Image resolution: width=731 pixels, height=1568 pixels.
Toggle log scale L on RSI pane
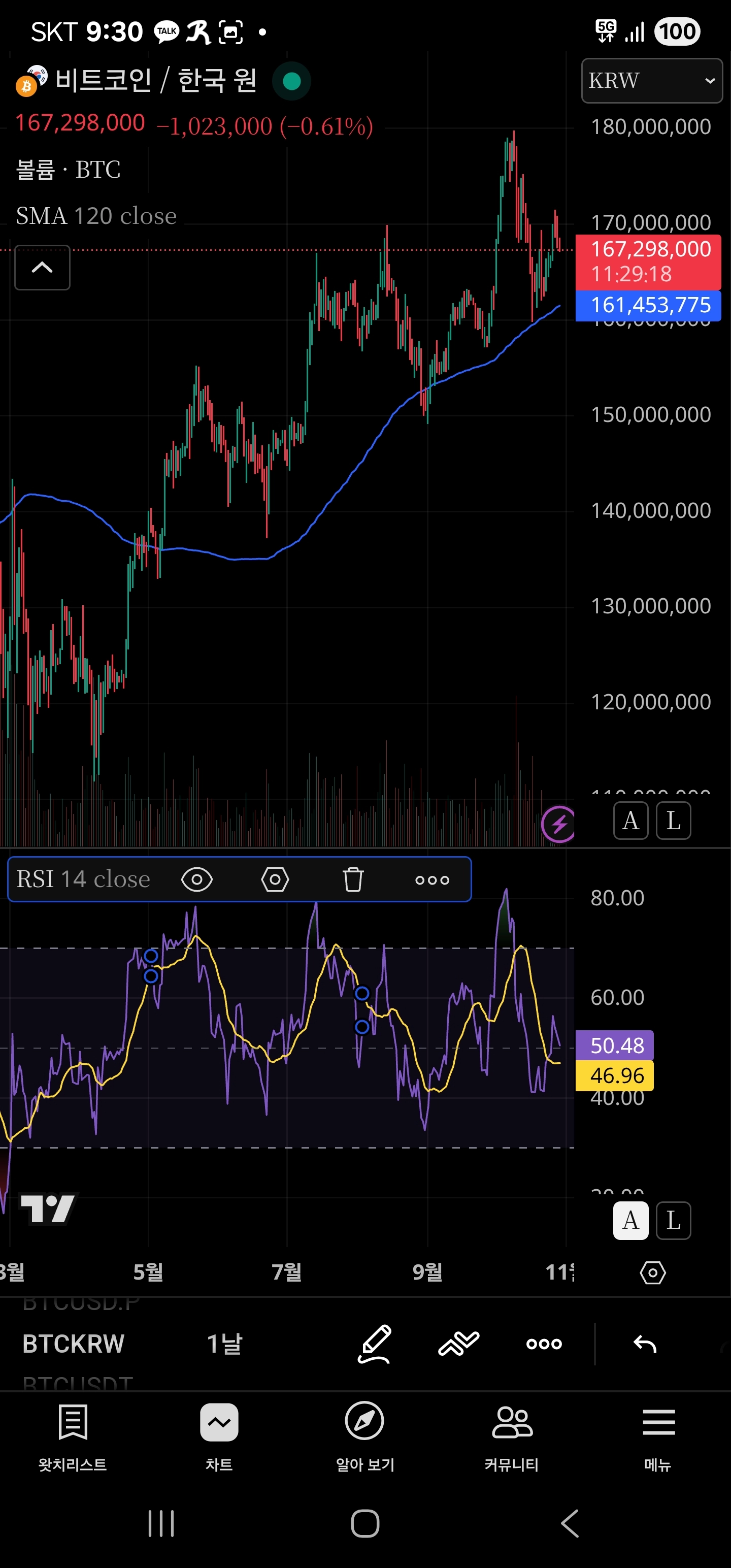[x=673, y=1220]
